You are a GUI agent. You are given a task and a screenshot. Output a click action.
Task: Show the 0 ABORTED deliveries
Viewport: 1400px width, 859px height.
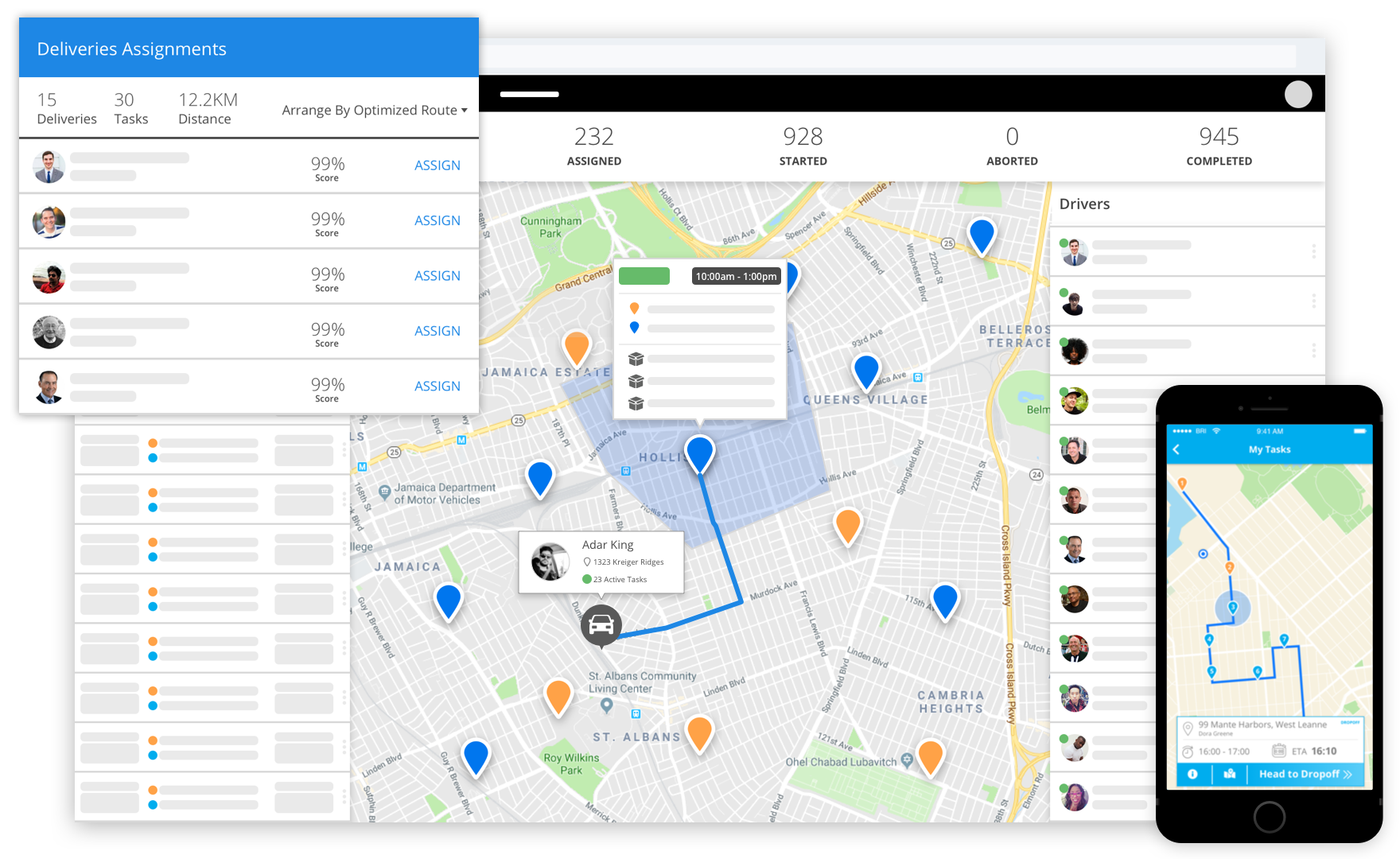tap(1012, 146)
